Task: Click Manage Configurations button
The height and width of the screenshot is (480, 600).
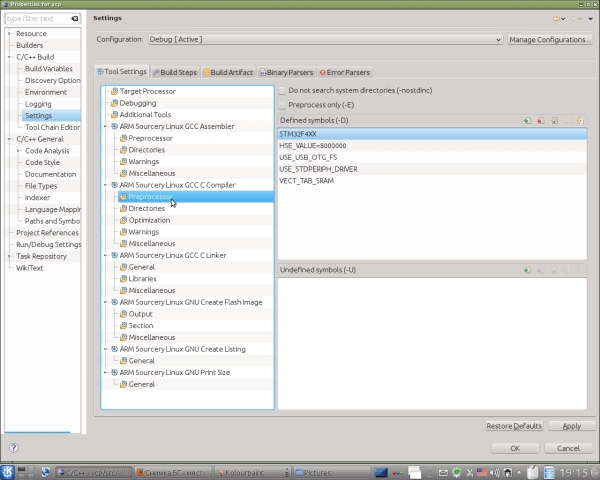Action: click(550, 39)
